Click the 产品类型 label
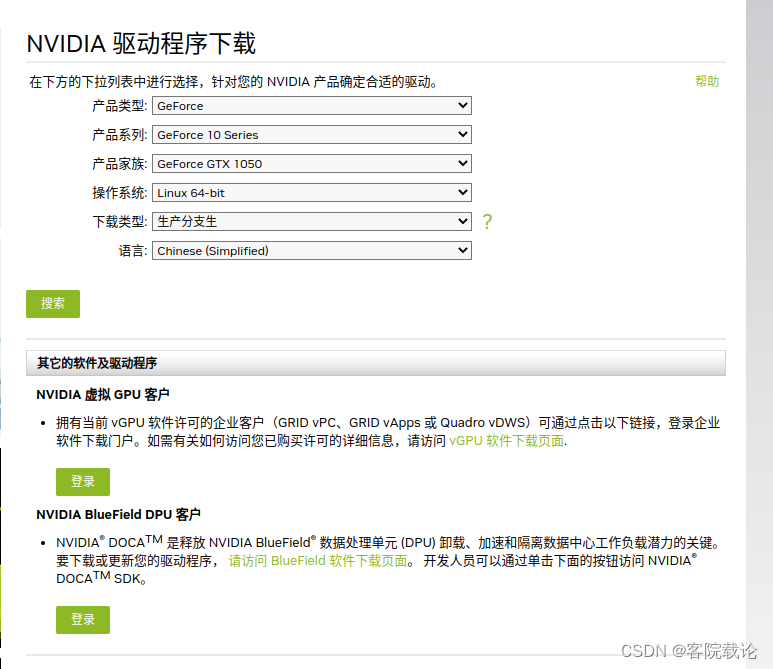Image resolution: width=773 pixels, height=669 pixels. tap(120, 106)
